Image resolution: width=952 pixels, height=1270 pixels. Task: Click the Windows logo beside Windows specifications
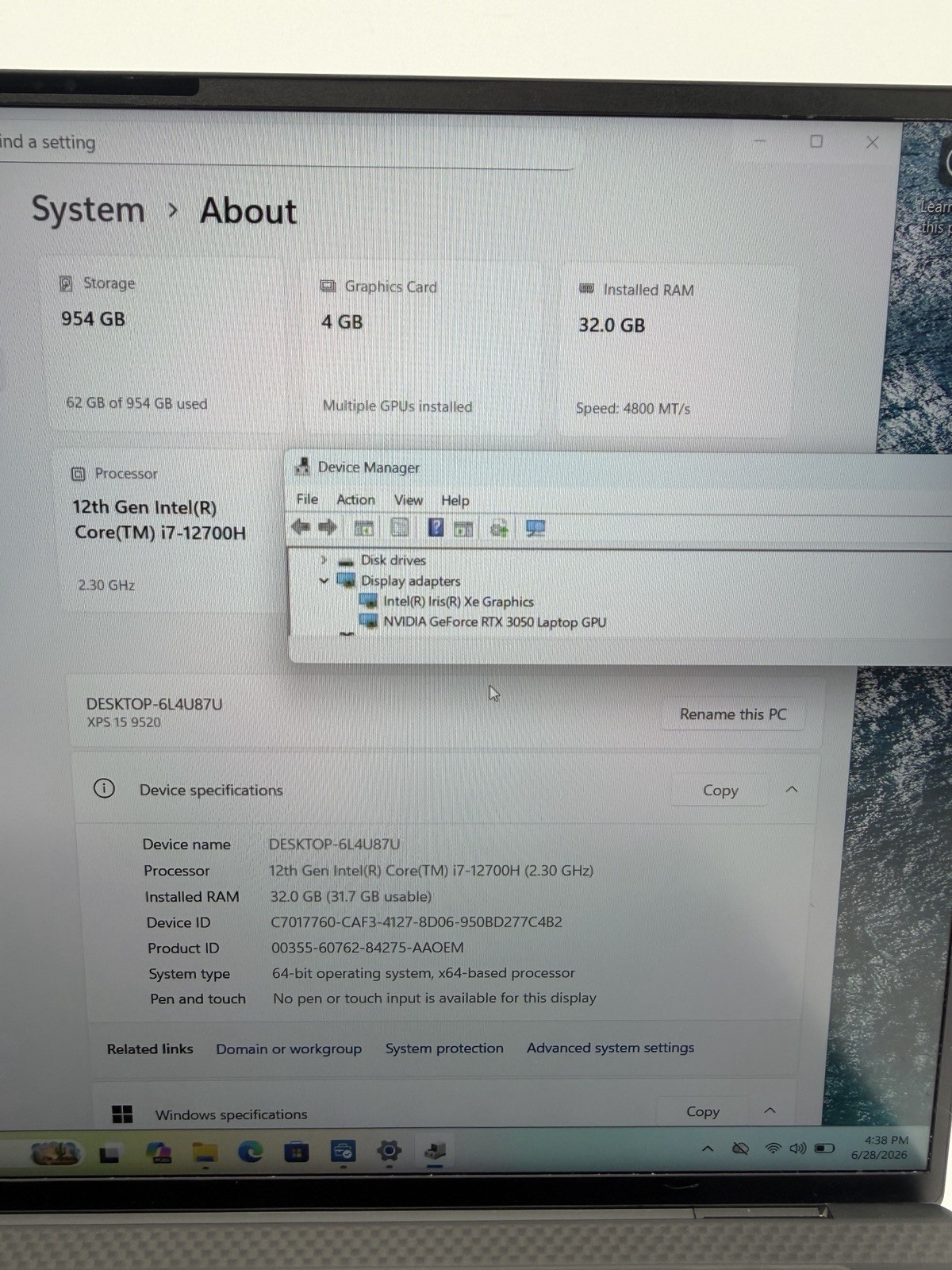click(122, 1114)
